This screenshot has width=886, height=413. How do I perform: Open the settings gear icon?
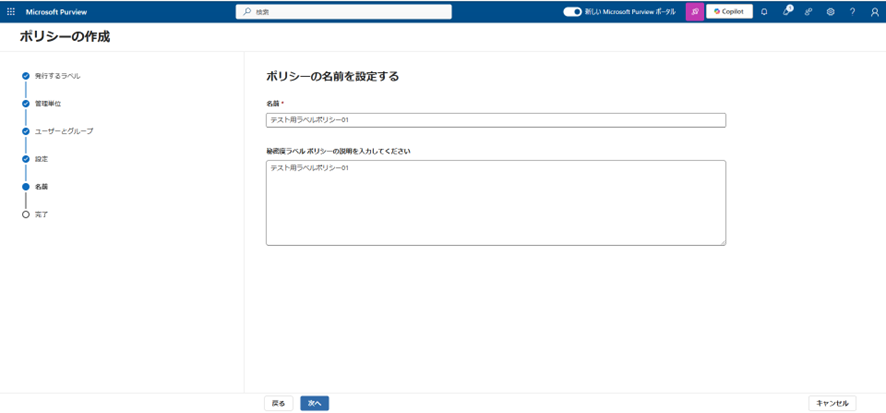point(830,12)
